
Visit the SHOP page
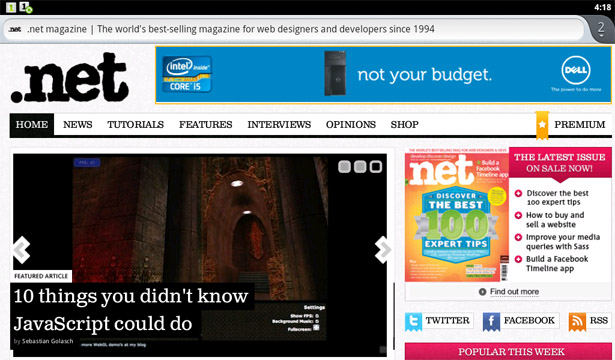pos(404,125)
